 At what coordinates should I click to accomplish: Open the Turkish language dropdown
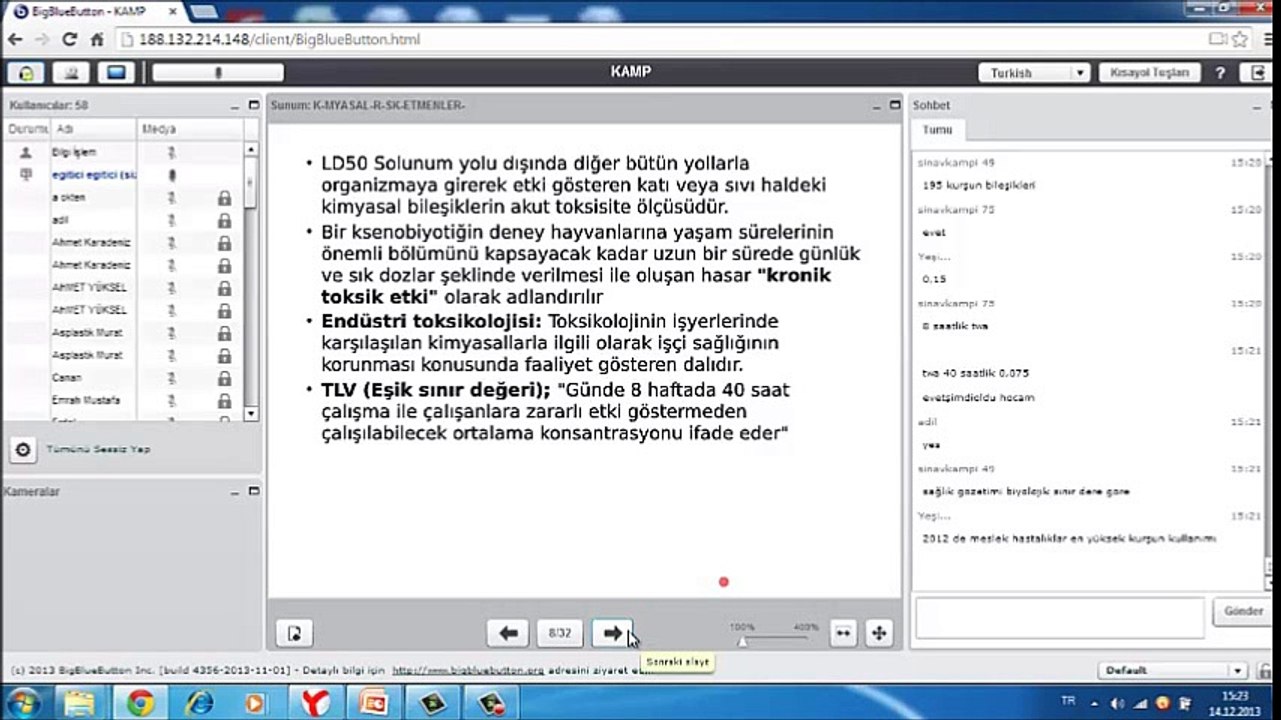pos(1034,73)
